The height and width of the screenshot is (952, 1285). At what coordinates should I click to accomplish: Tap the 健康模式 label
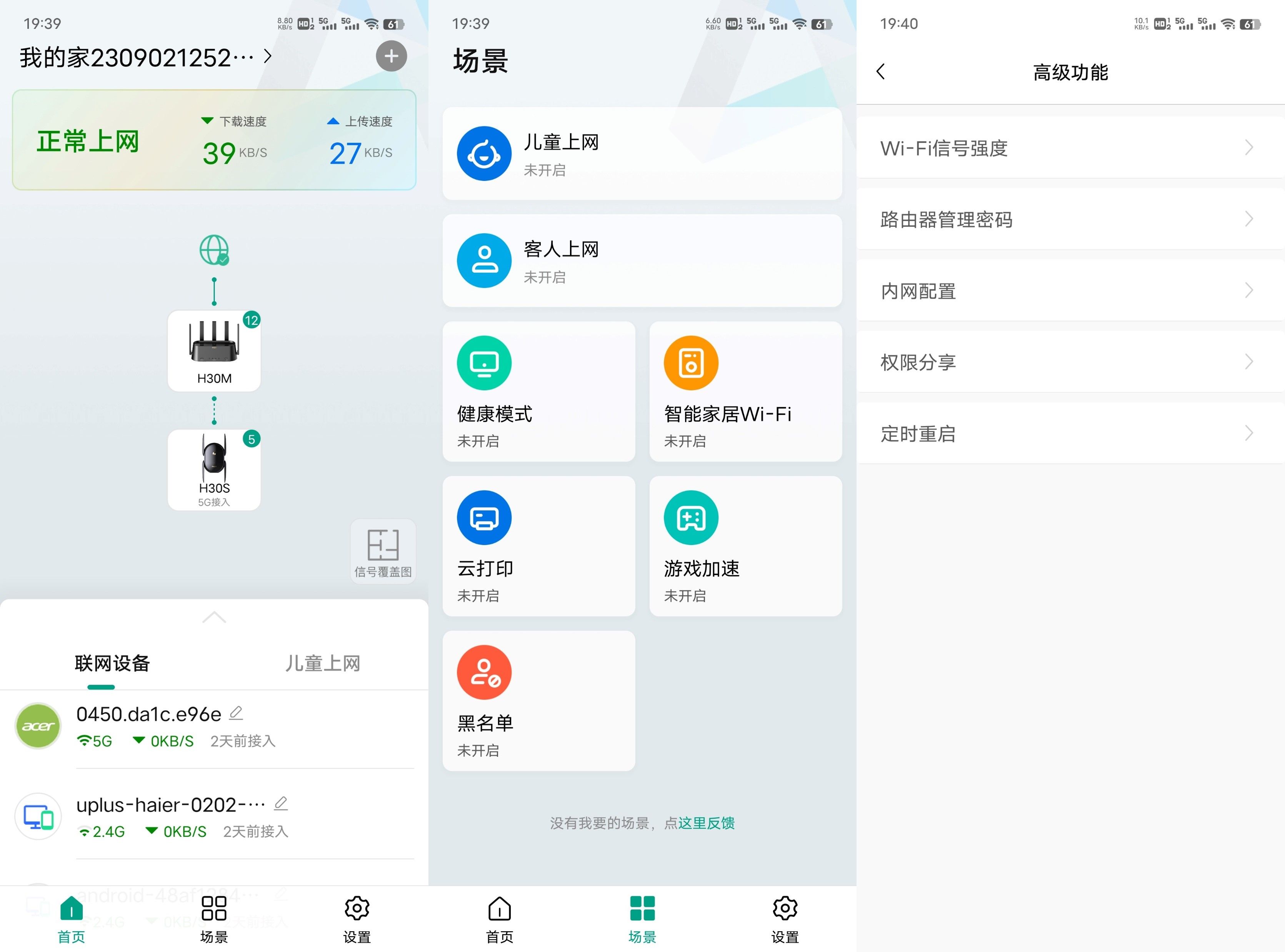[494, 414]
